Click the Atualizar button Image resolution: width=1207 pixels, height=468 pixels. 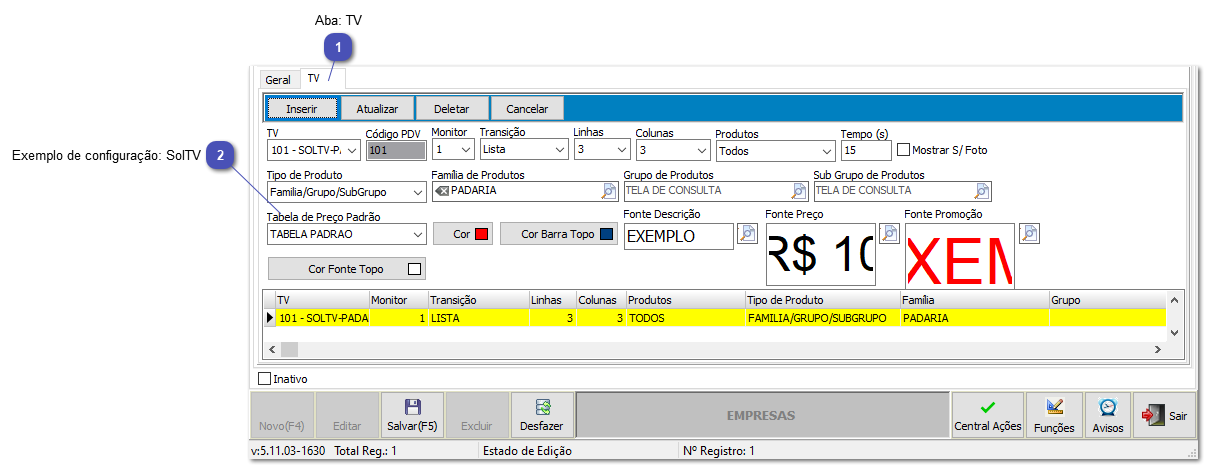(x=378, y=108)
